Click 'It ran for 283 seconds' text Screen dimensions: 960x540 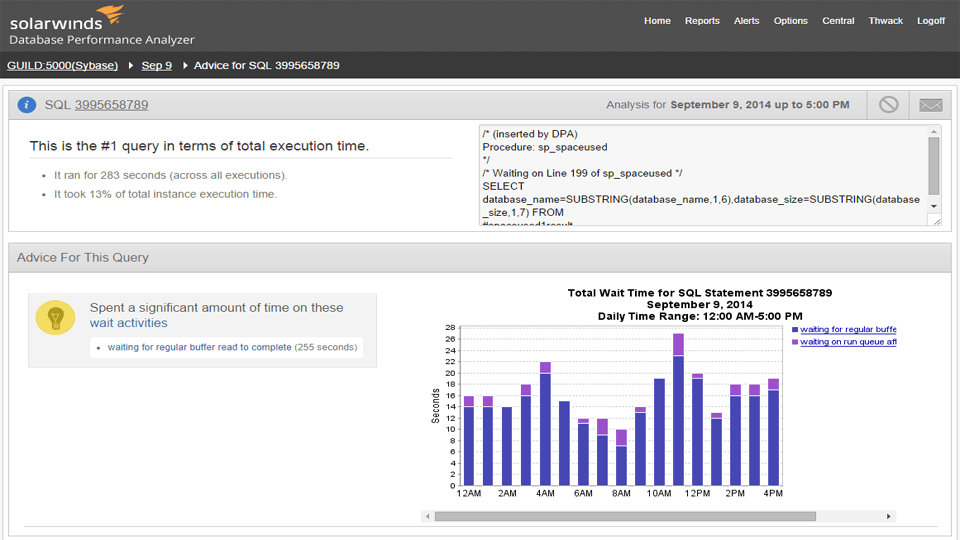(170, 175)
